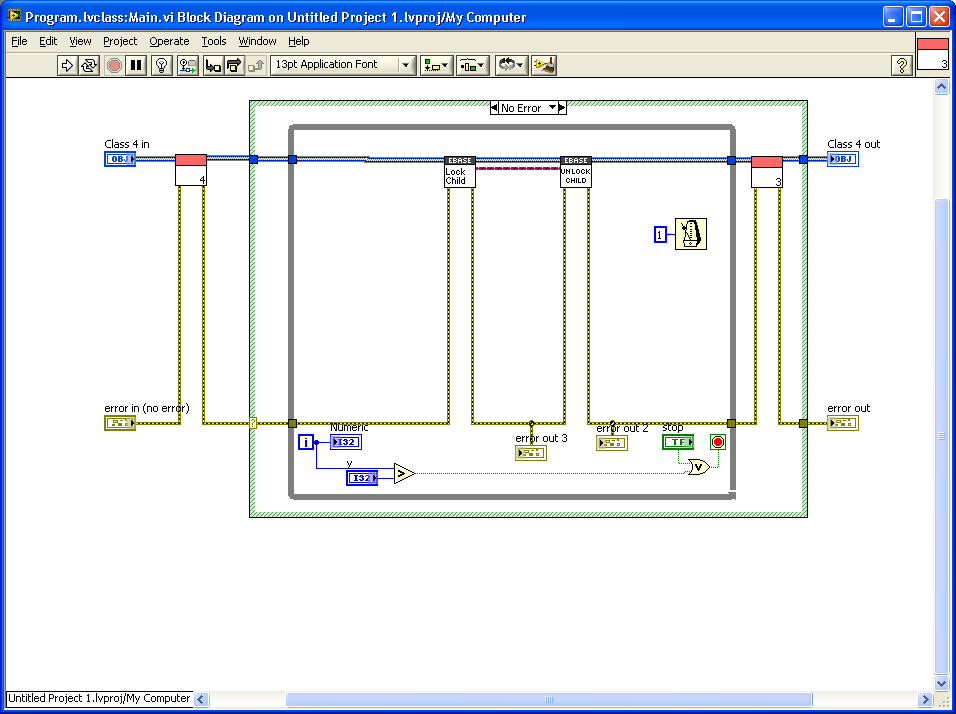Click the Unlock Child subVI node
The image size is (956, 714).
(x=575, y=171)
